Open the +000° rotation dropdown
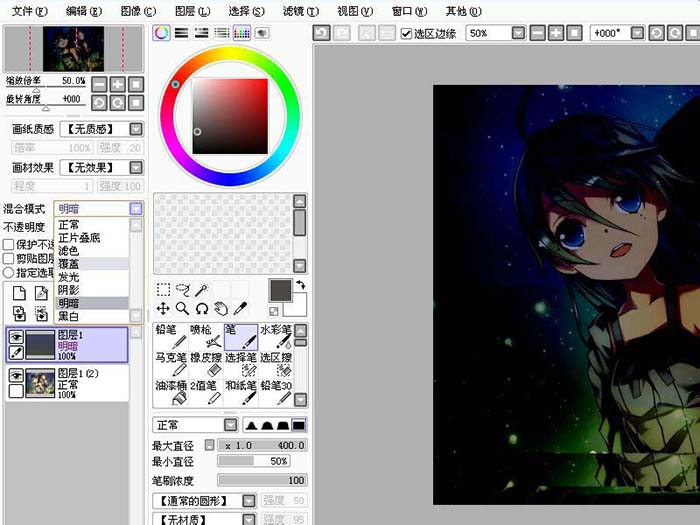The width and height of the screenshot is (700, 525). point(638,33)
